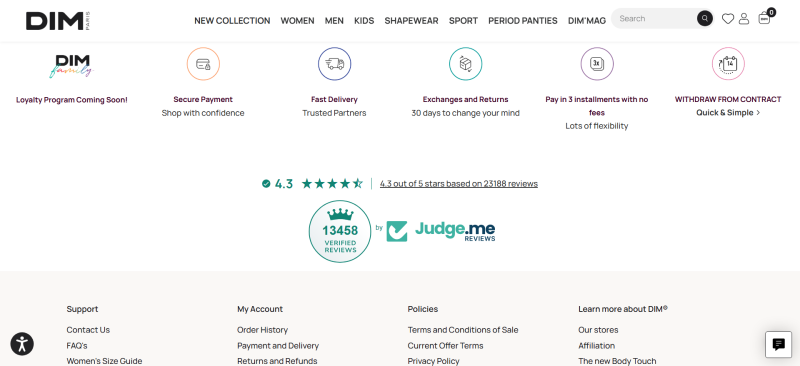Open the 4.3 out of 5 stars reviews link

[459, 184]
